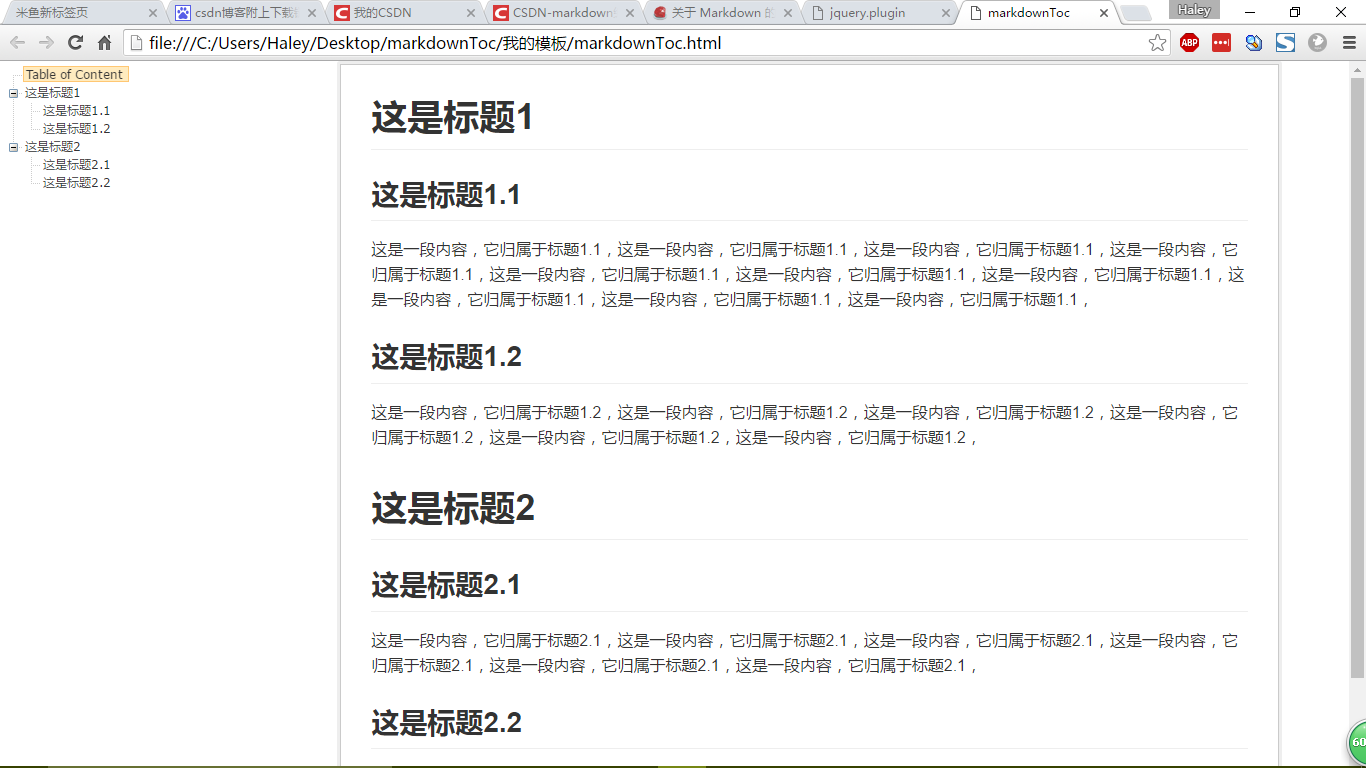Screen dimensions: 1366x768
Task: Switch to the csdn博客附上下载 tab
Action: click(x=244, y=13)
